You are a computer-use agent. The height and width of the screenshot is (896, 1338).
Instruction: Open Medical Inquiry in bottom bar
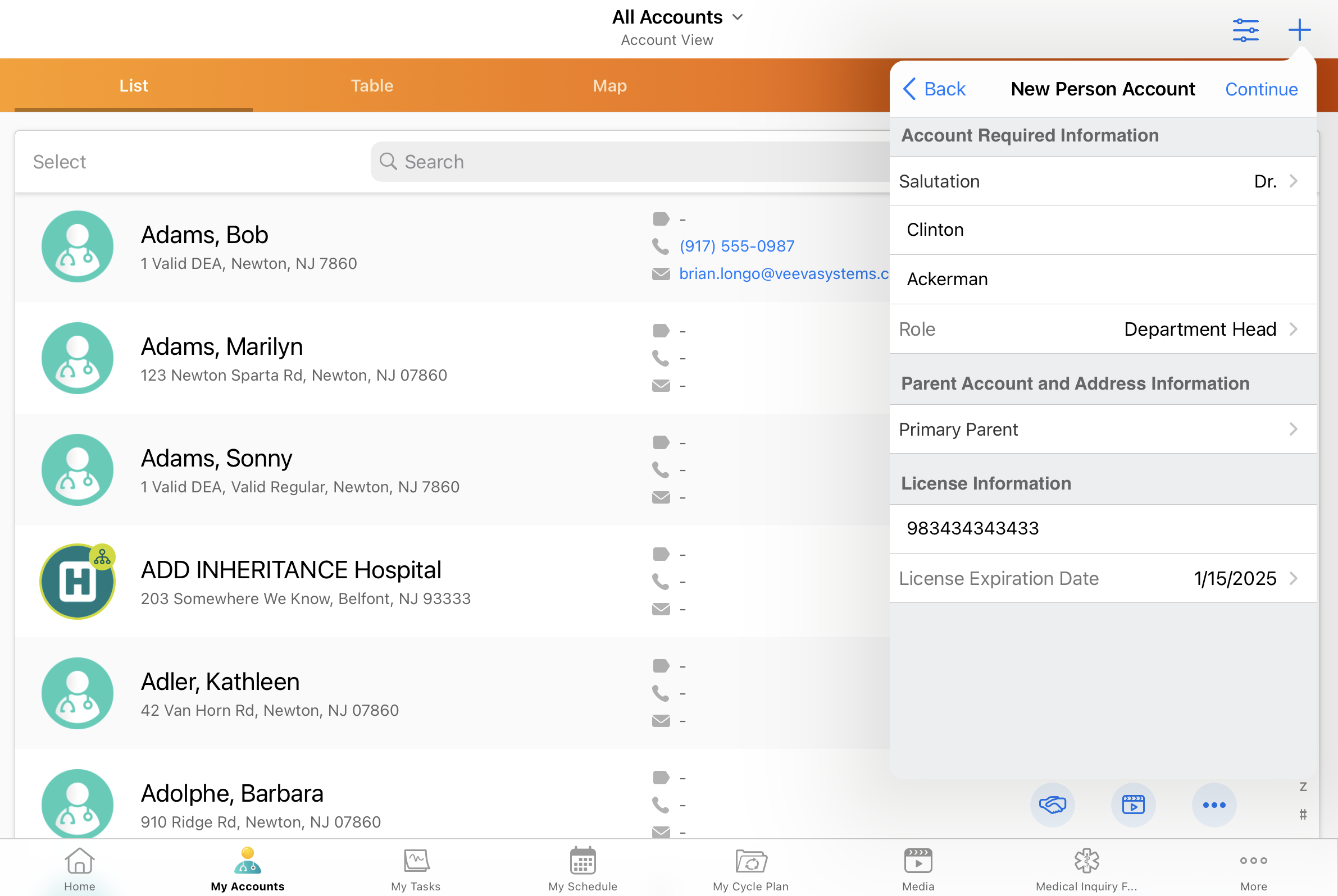pos(1086,868)
